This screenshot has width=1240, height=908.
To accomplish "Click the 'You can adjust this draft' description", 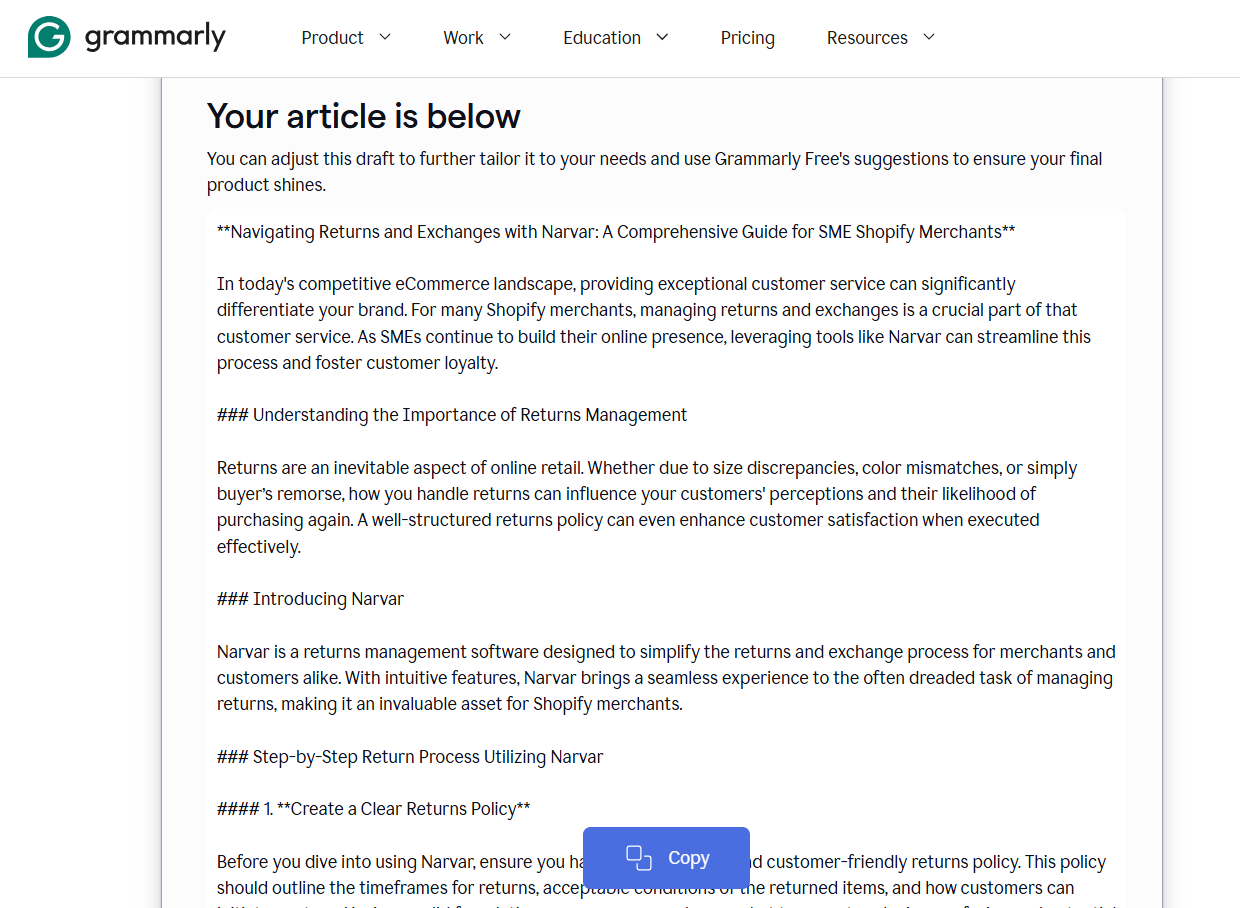I will point(655,172).
